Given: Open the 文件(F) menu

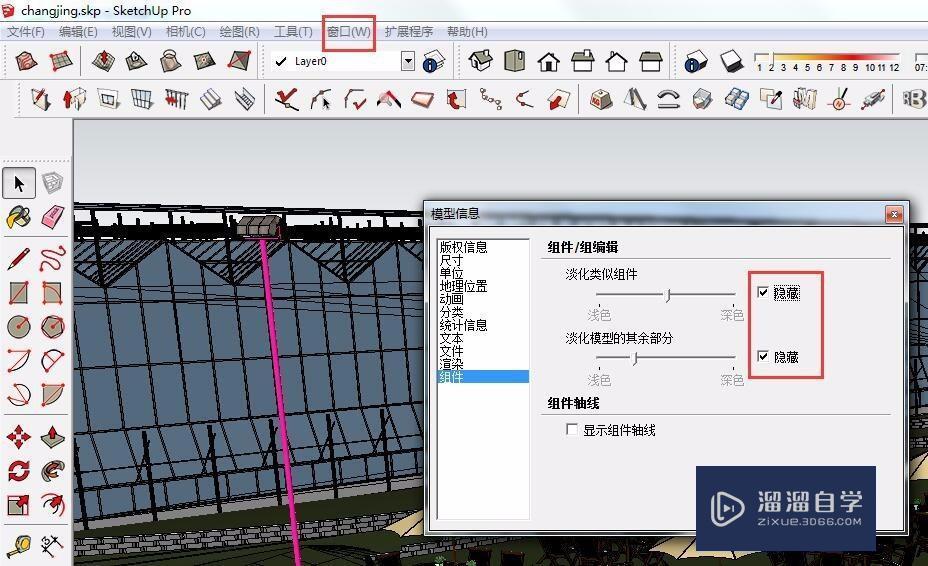Looking at the screenshot, I should click(x=26, y=31).
